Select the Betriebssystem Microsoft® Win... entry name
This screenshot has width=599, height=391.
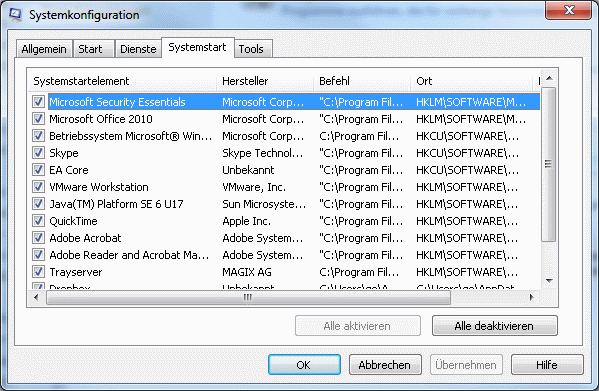pos(130,136)
